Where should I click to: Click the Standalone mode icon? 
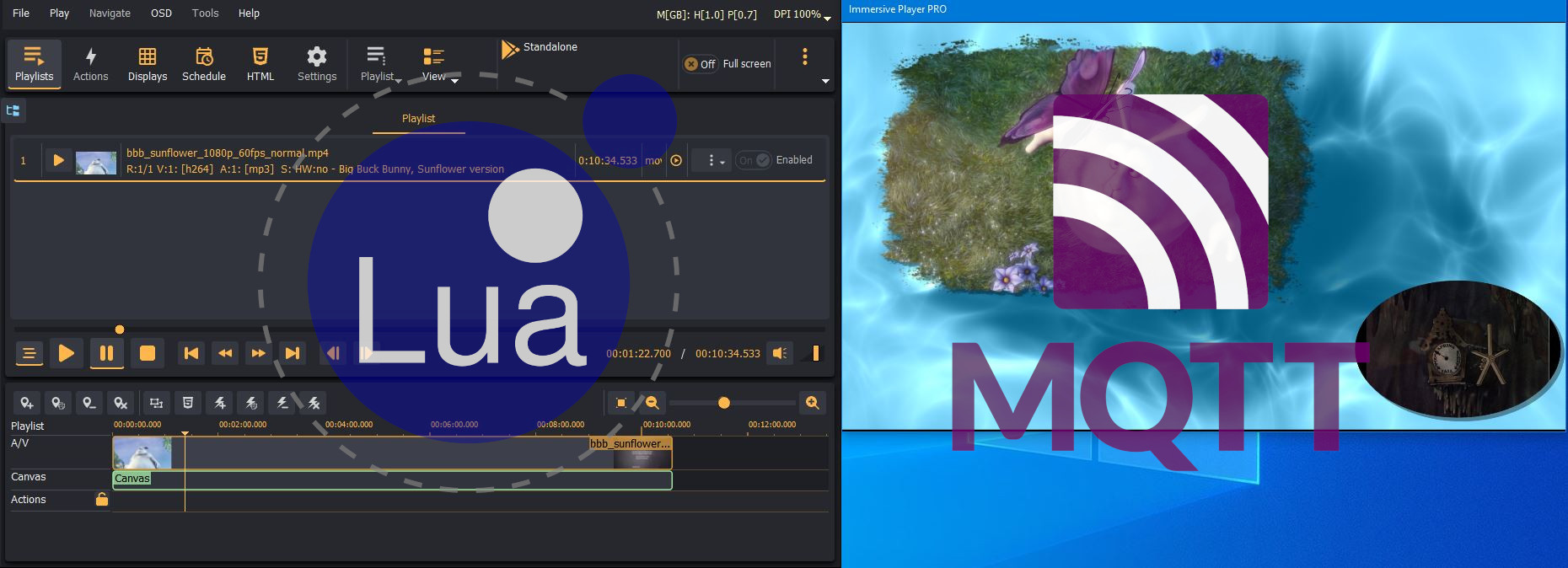pos(510,49)
